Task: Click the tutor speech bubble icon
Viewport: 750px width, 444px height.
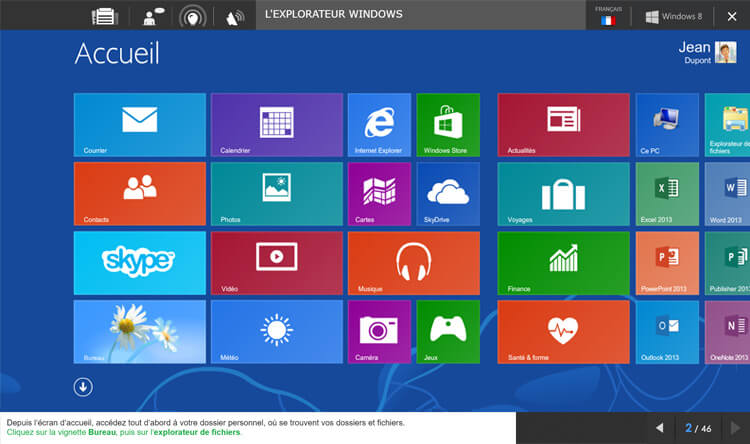Action: coord(154,17)
